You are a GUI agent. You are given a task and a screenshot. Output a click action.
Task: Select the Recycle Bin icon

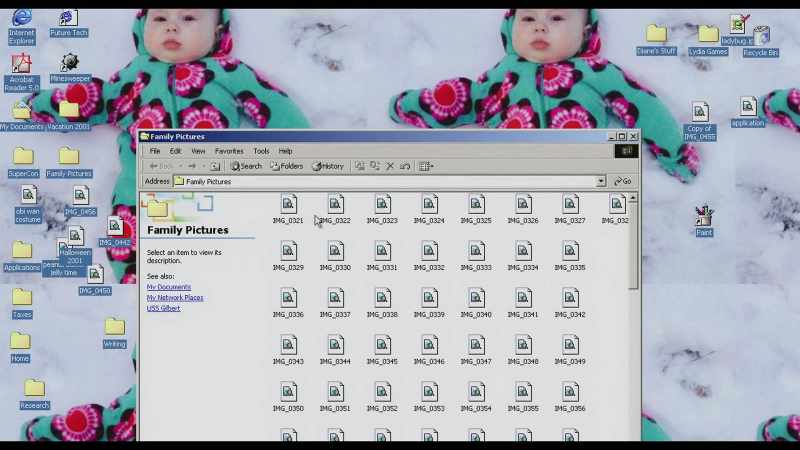pos(761,41)
